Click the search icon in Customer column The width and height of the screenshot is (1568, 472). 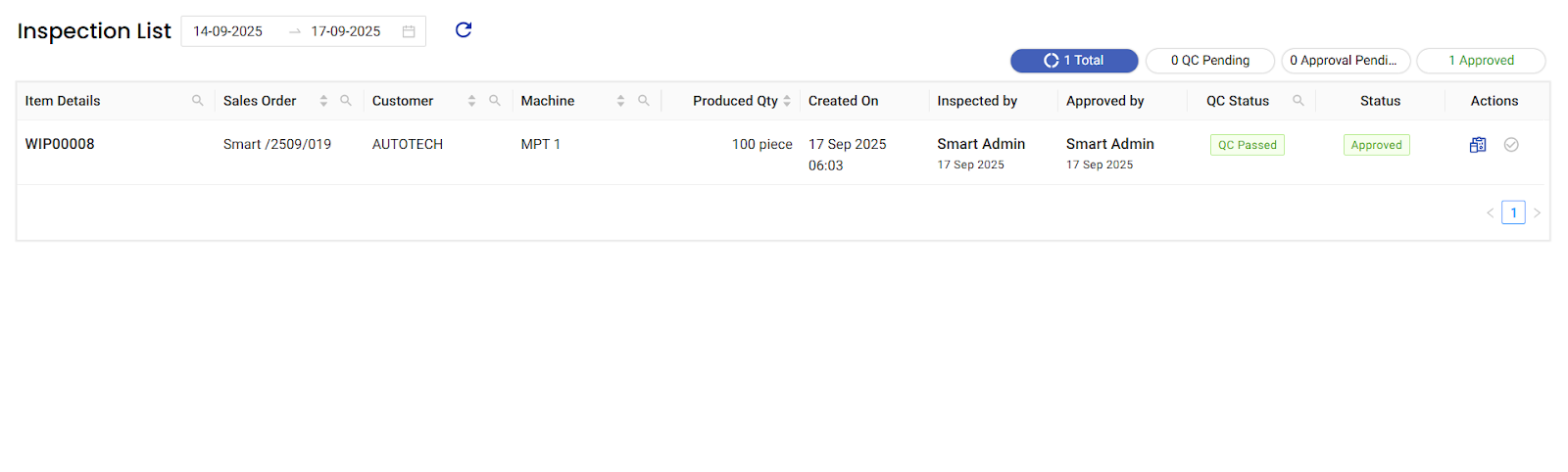pyautogui.click(x=495, y=101)
